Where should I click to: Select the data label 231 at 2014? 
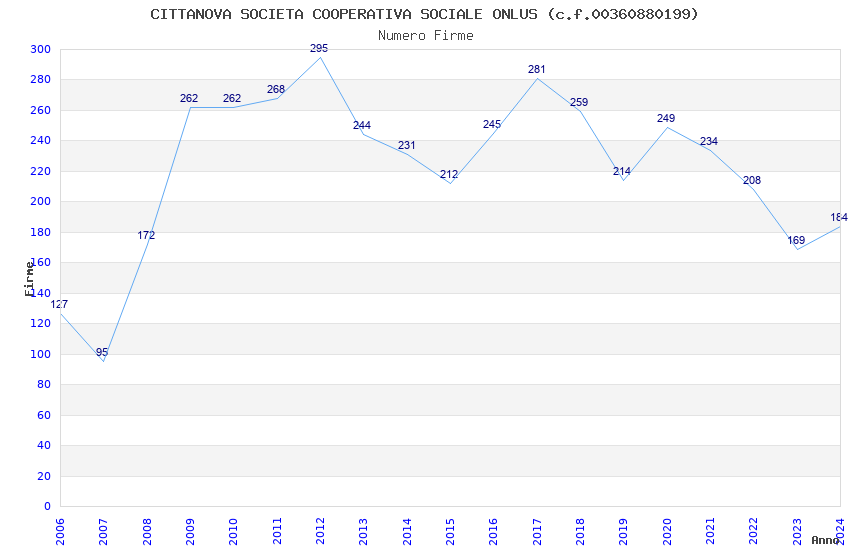[x=406, y=145]
